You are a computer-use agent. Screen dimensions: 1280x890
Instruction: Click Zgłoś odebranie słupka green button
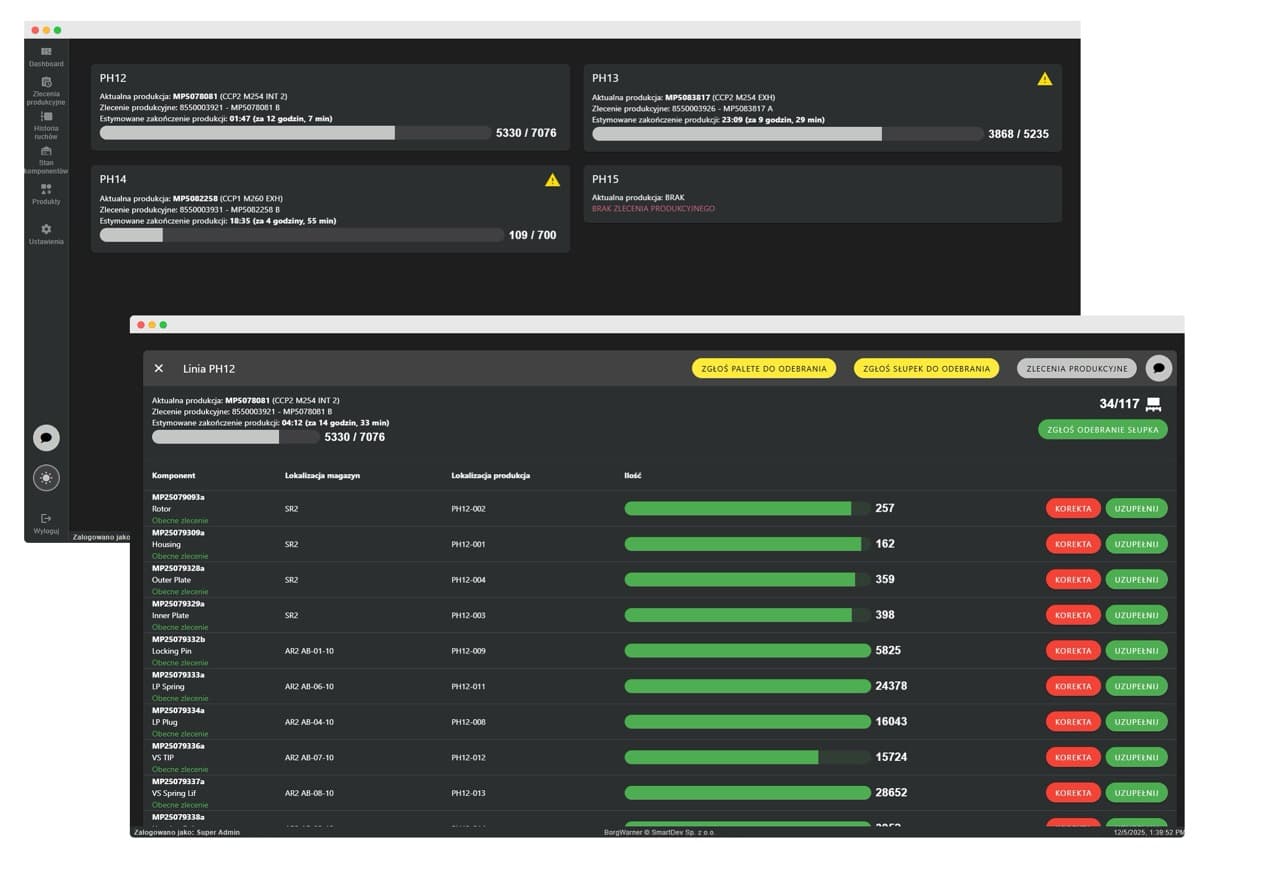[1102, 430]
